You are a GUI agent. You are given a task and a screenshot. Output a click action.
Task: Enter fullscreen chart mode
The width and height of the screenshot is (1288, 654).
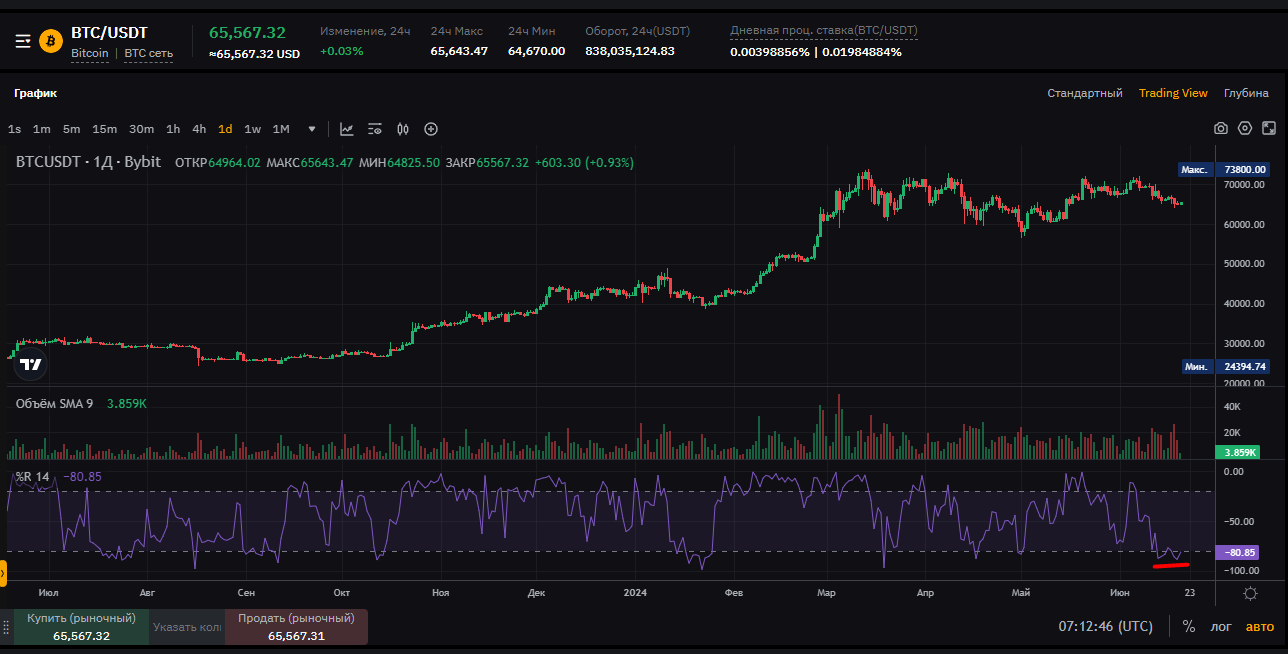[1269, 128]
